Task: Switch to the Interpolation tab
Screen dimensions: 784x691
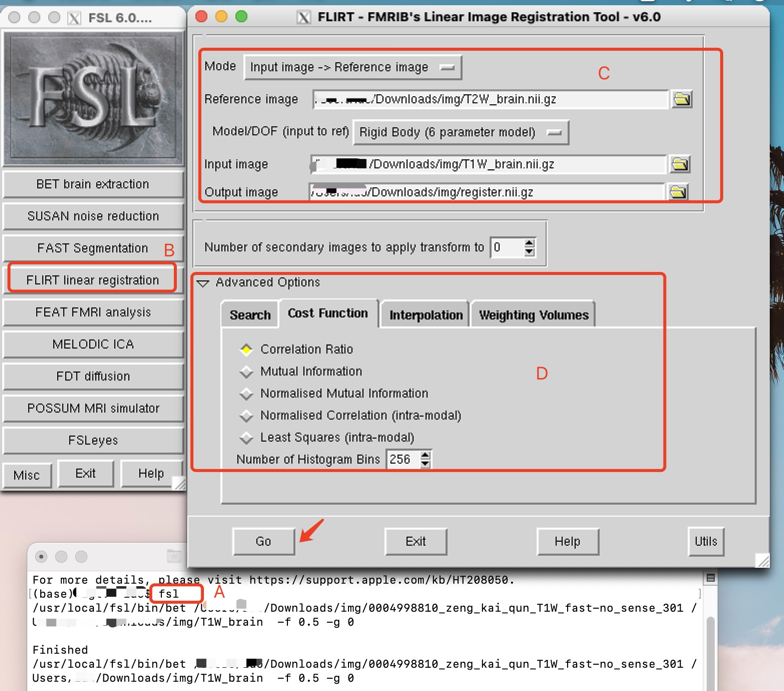Action: tap(426, 315)
